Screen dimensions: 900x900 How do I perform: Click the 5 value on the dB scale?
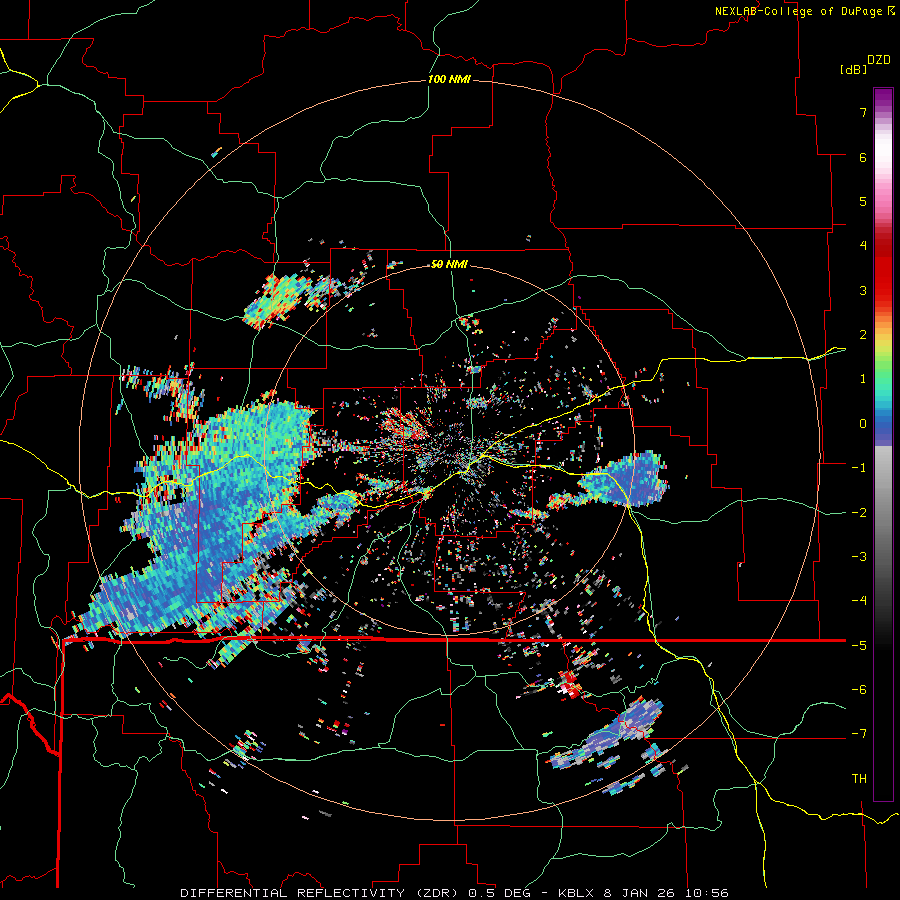point(863,201)
